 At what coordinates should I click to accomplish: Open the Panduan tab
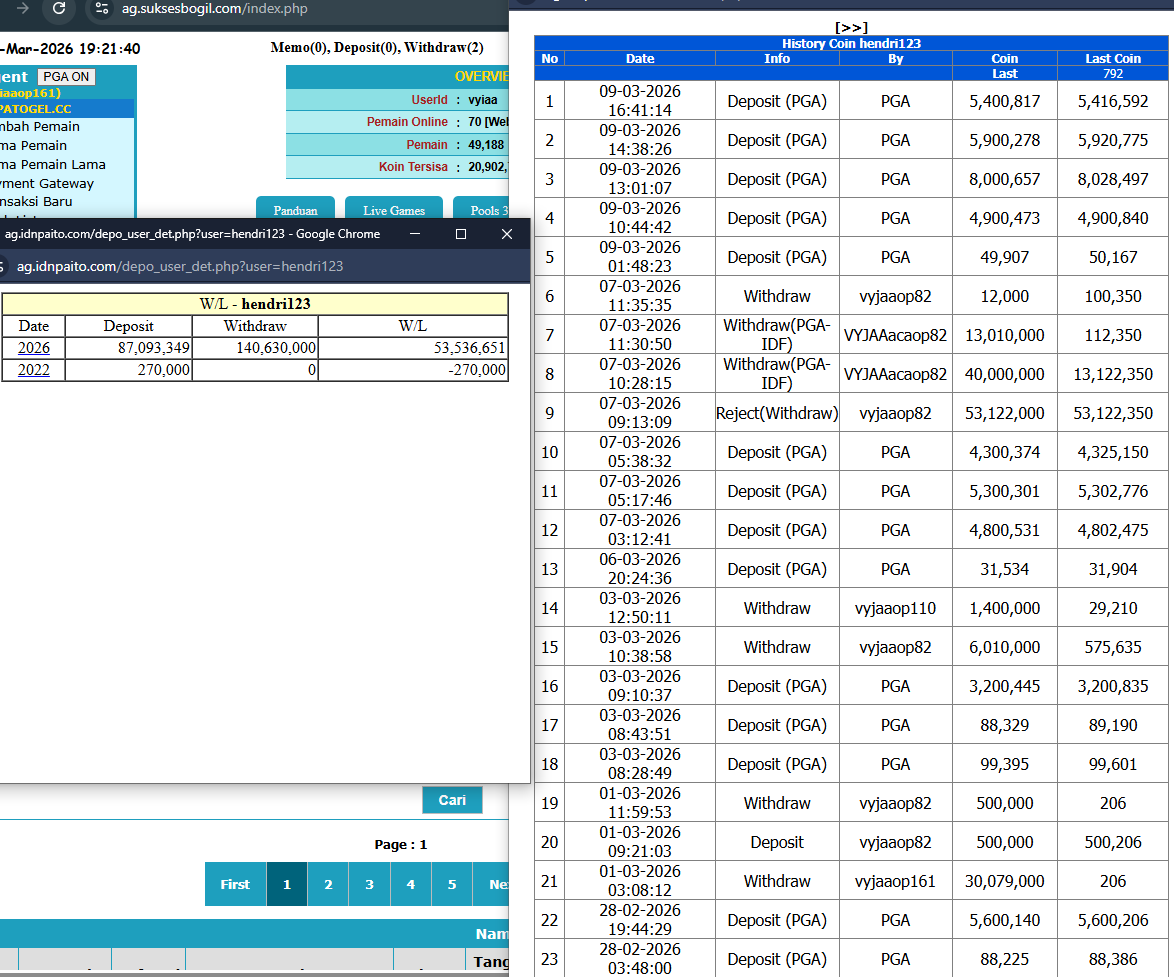tap(296, 209)
